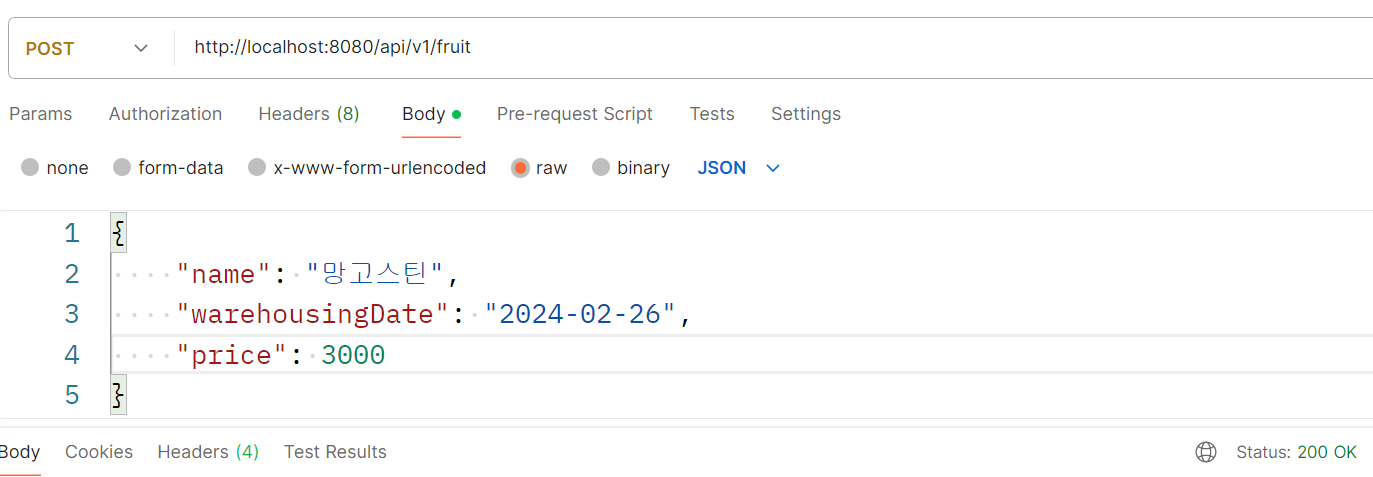
Task: Open request Headers (8) tab
Action: (308, 114)
